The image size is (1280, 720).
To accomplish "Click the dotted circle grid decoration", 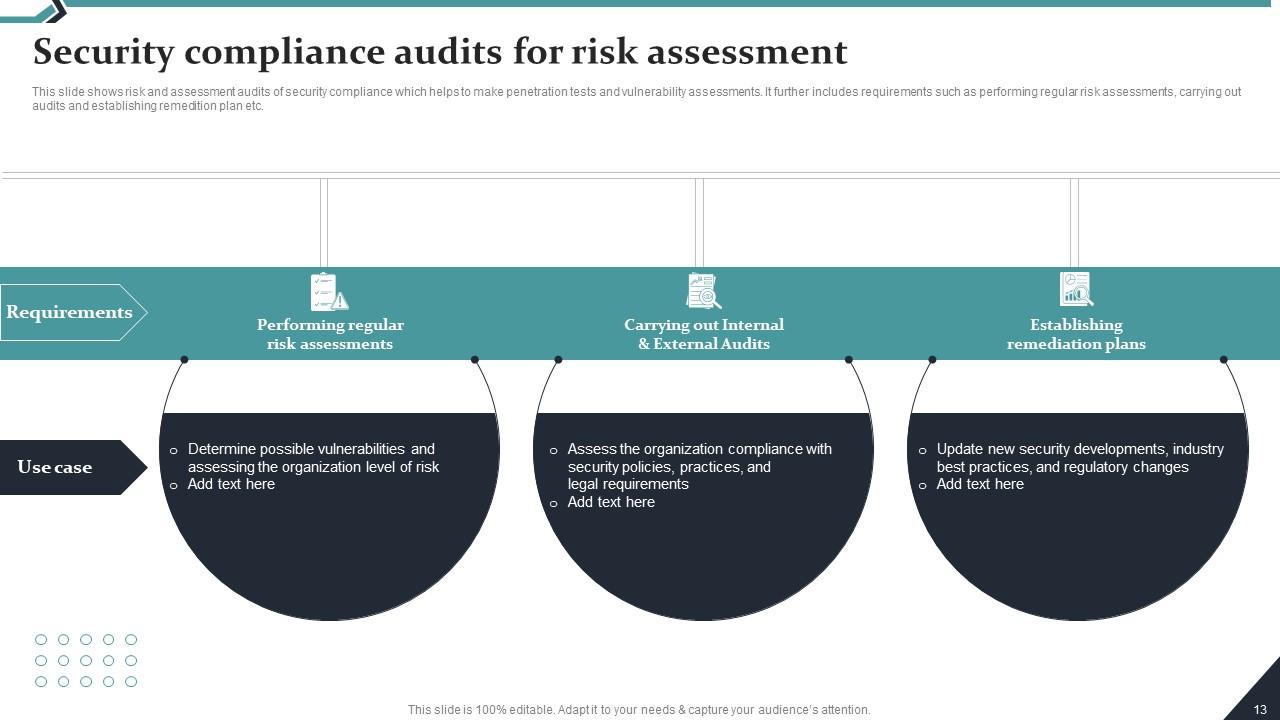I will 86,660.
